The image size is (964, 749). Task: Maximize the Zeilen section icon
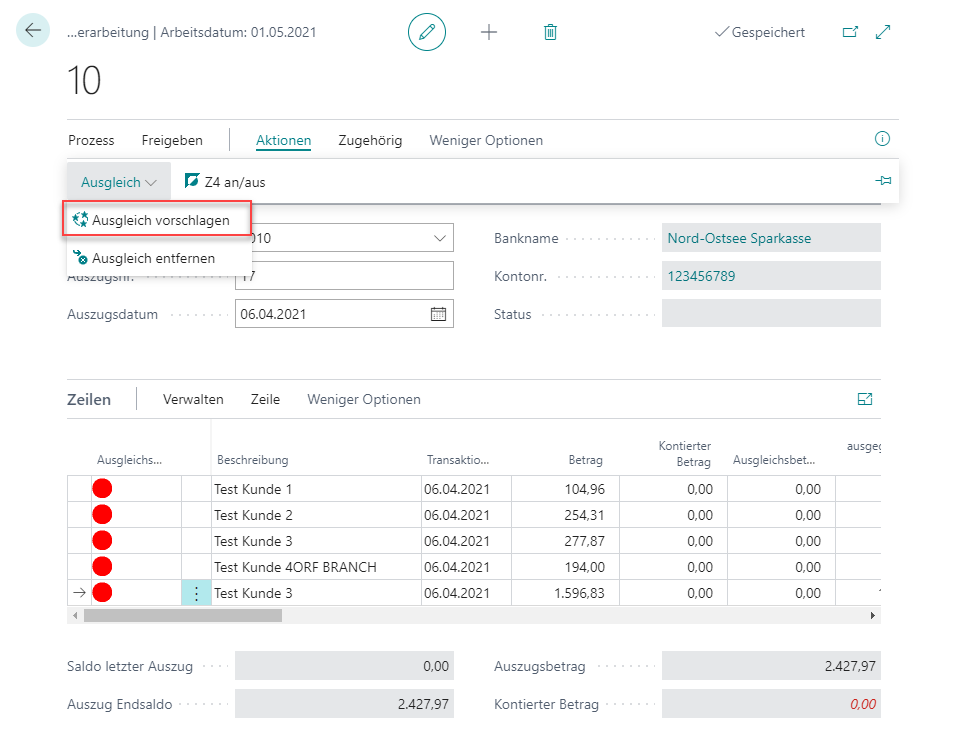coord(865,399)
